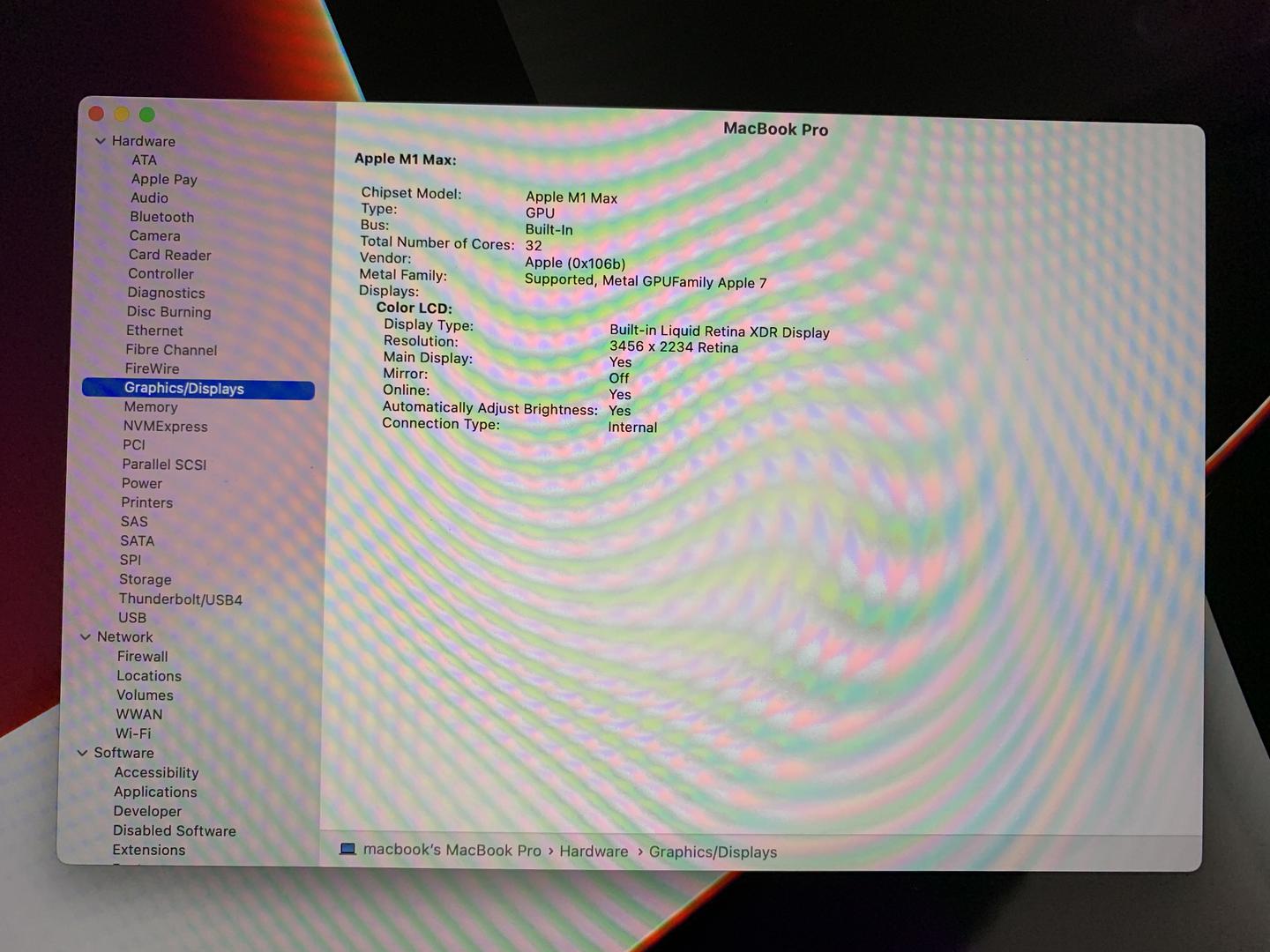The width and height of the screenshot is (1270, 952).
Task: Open the Applications software entry
Action: click(155, 792)
